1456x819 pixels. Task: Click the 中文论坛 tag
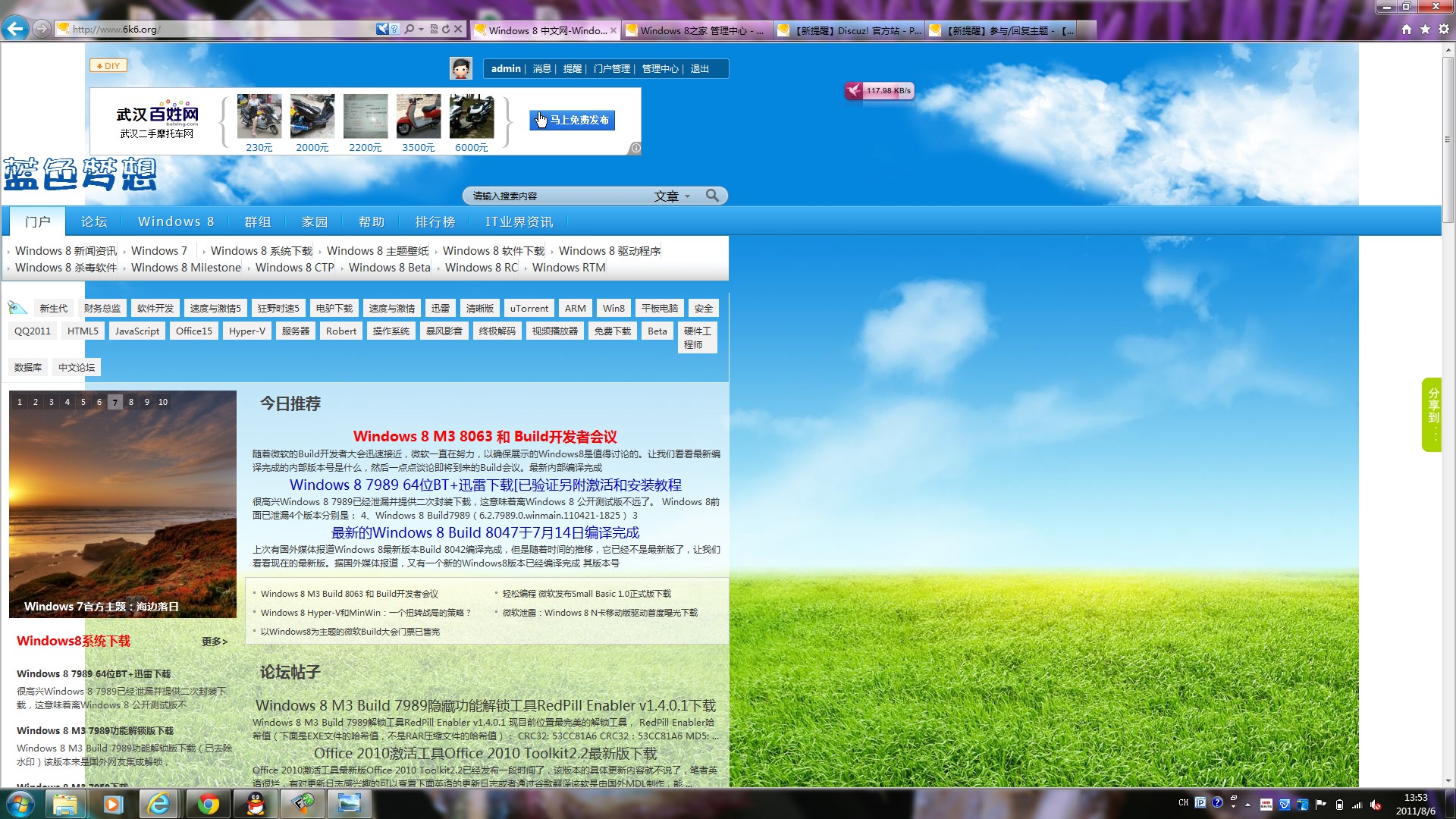pyautogui.click(x=77, y=368)
